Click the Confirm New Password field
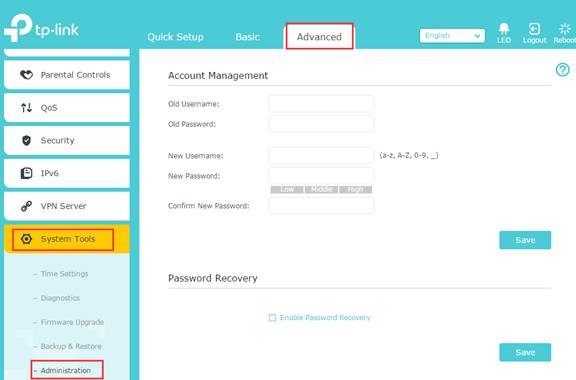Screen dimensions: 576x380 pos(321,206)
